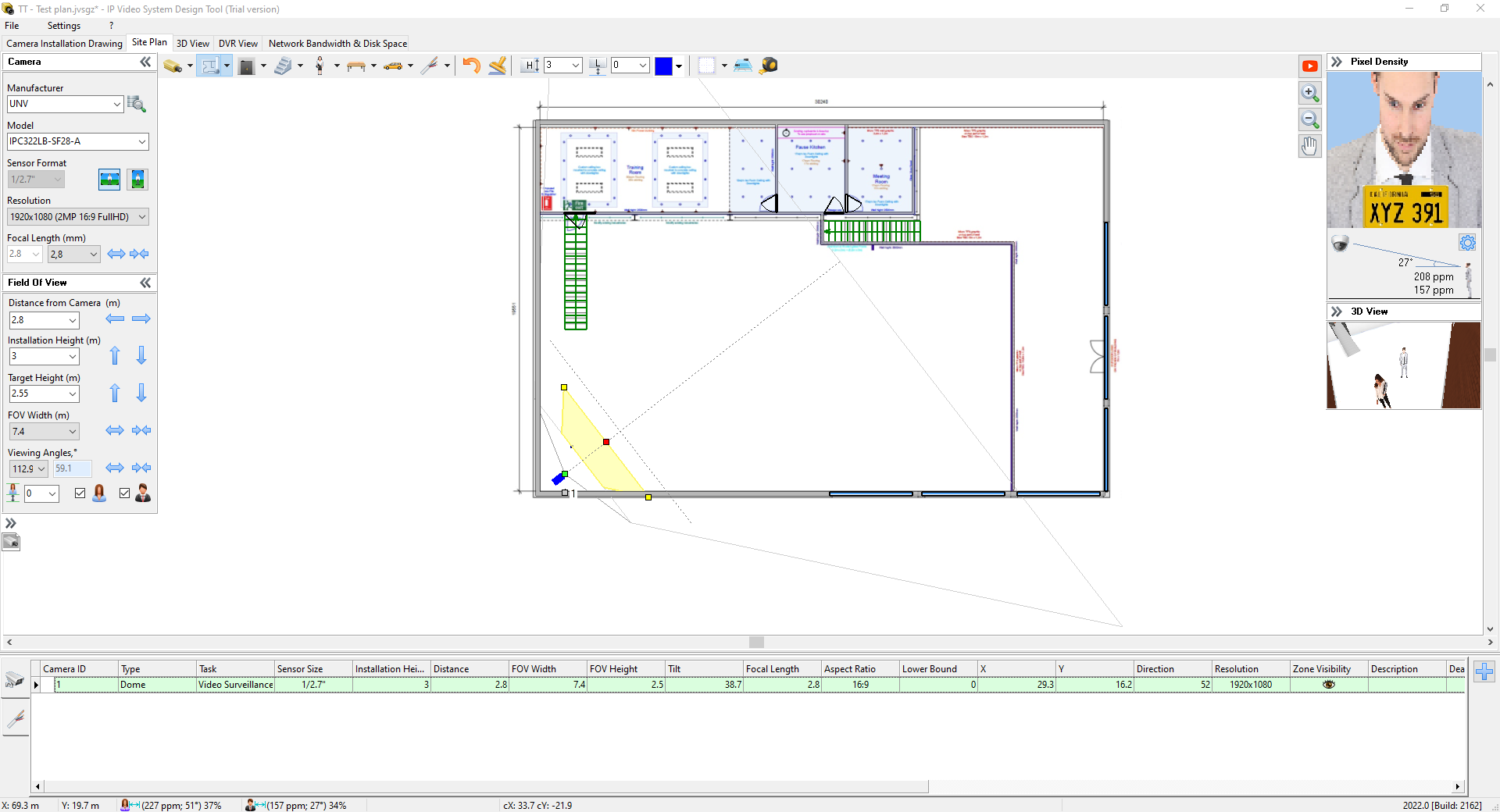
Task: Click the tape measure tool
Action: coord(769,66)
